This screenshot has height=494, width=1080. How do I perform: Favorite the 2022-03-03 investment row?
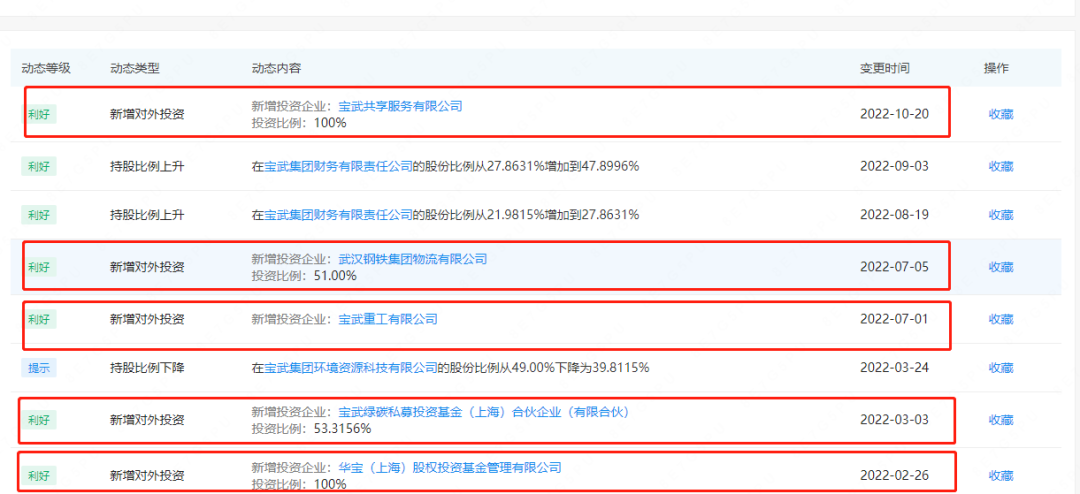pyautogui.click(x=1000, y=420)
